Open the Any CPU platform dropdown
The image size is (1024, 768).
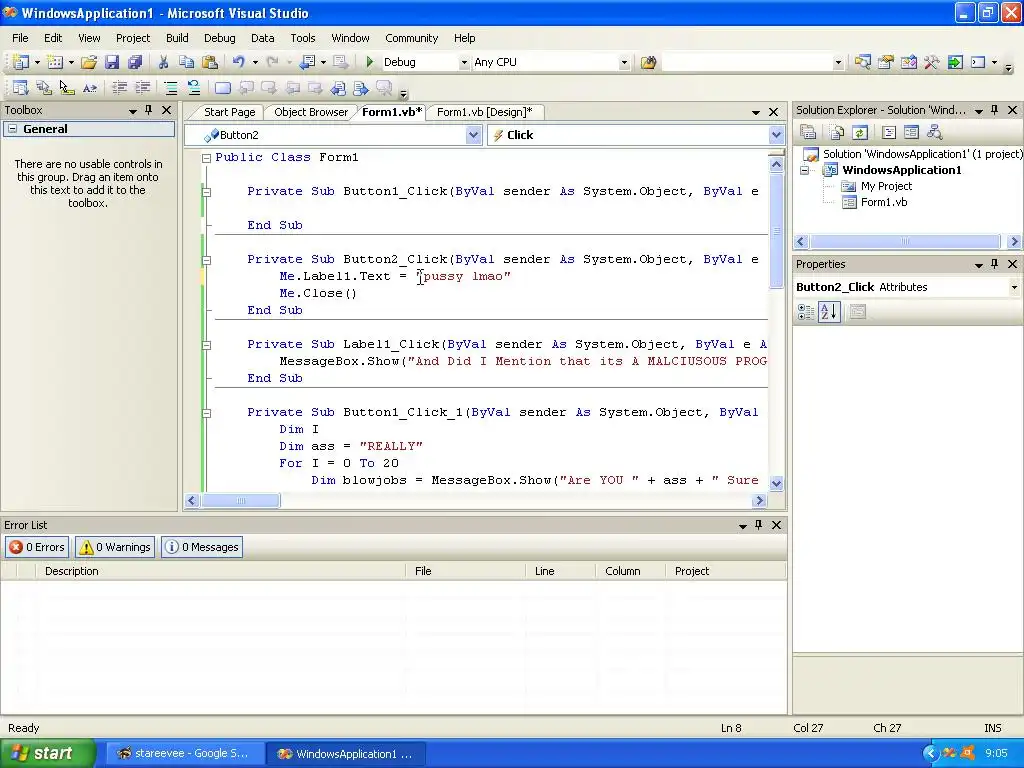tap(624, 63)
